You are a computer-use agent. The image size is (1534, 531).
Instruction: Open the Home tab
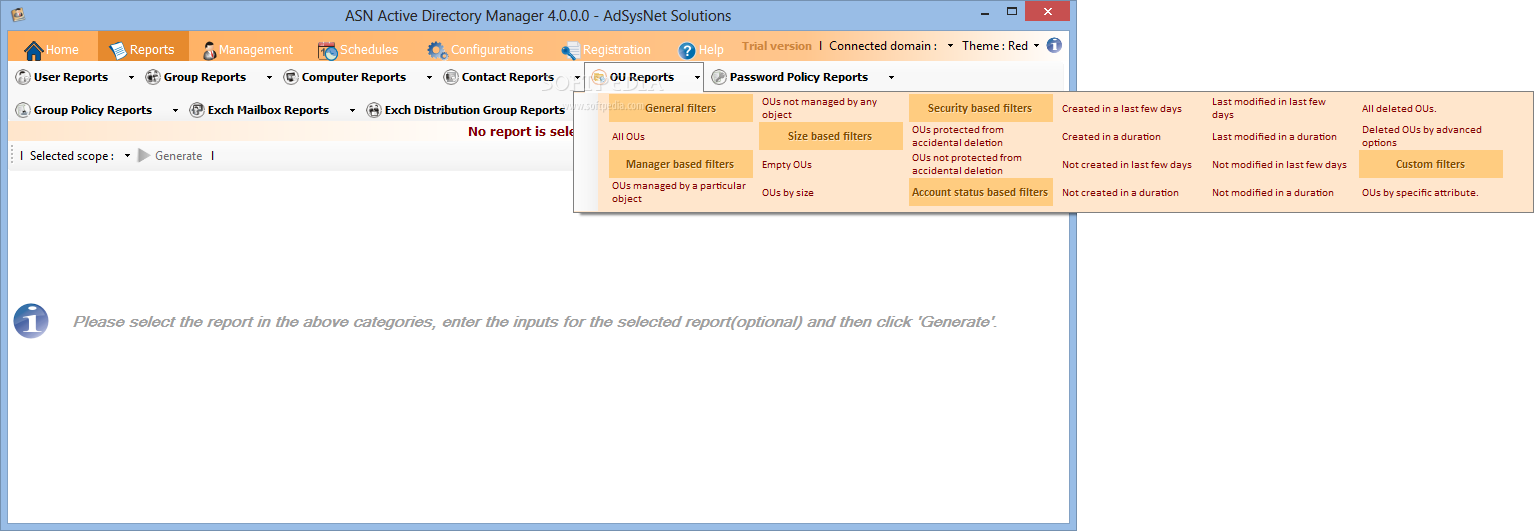[x=53, y=49]
